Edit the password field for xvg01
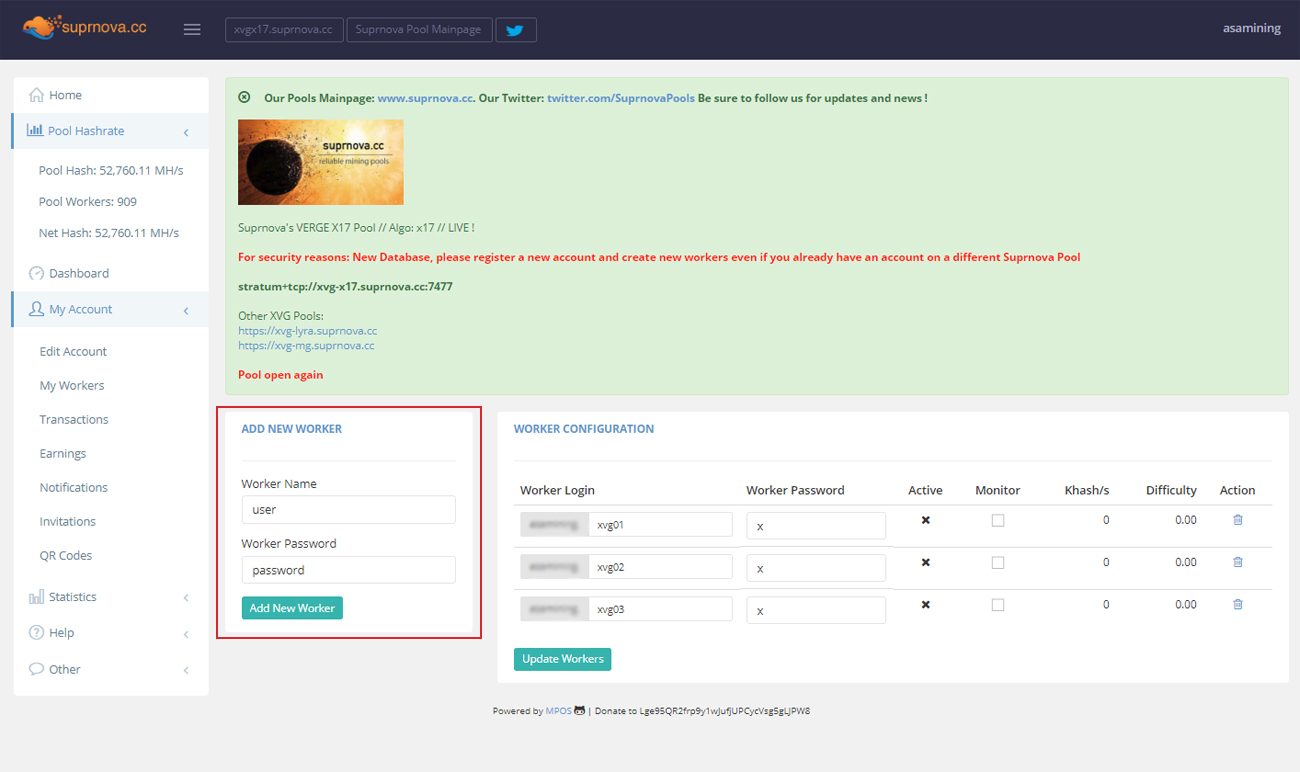Image resolution: width=1300 pixels, height=772 pixels. pyautogui.click(x=816, y=526)
